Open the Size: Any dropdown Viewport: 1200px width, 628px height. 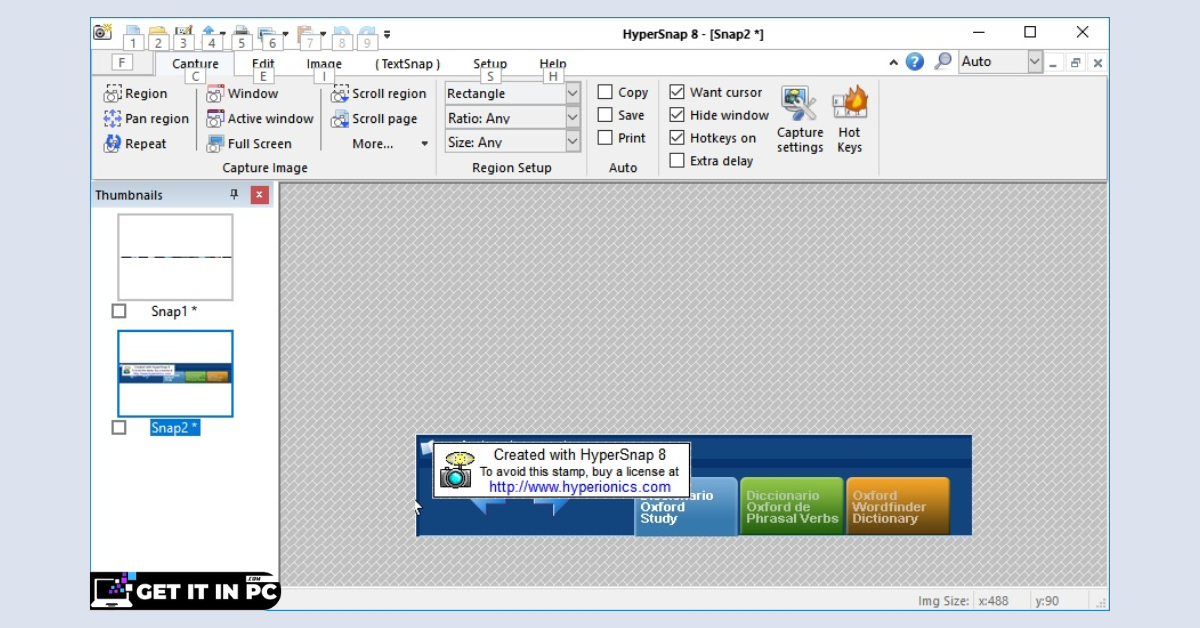(573, 142)
